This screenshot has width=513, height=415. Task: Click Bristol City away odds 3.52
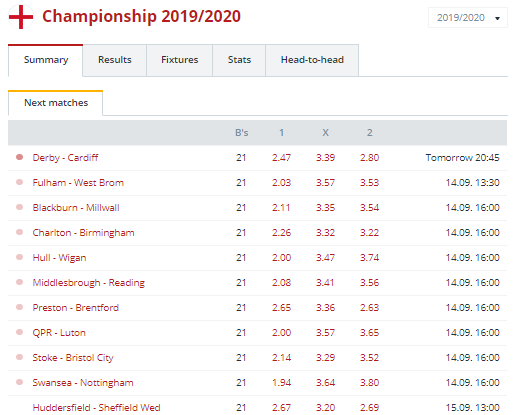(x=369, y=358)
